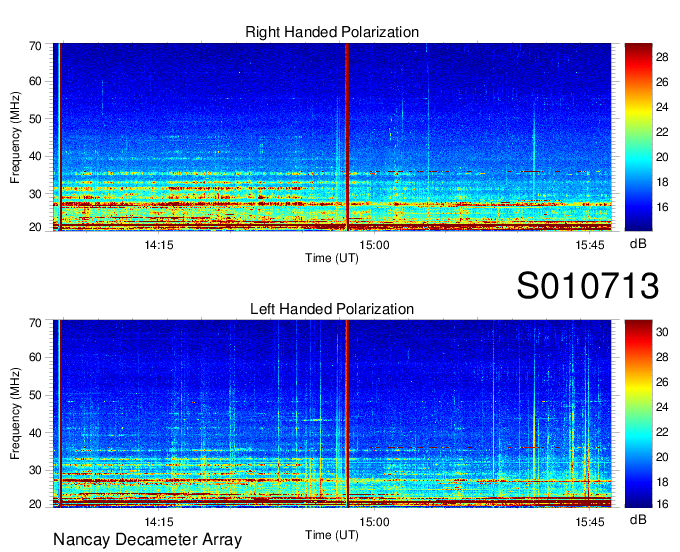Click the S010713 observation label
Image resolution: width=680 pixels, height=552 pixels.
click(588, 285)
